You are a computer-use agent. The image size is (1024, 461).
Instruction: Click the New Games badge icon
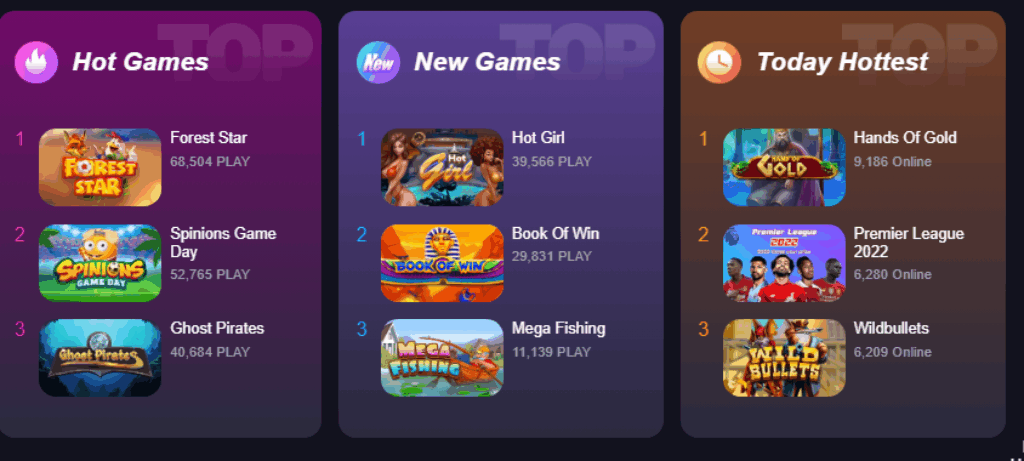tap(378, 62)
